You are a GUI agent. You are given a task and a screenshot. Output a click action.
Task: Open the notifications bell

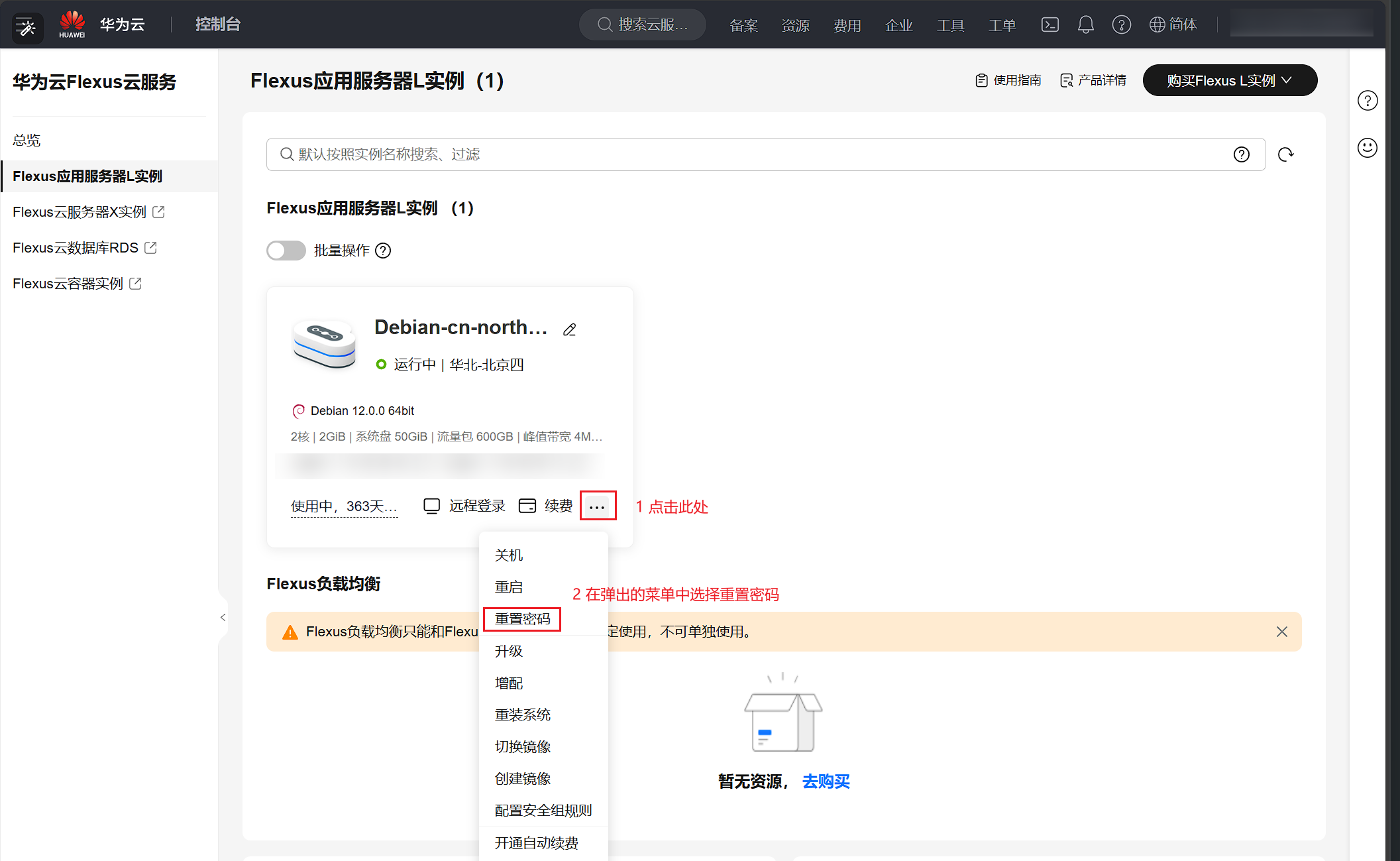1085,25
